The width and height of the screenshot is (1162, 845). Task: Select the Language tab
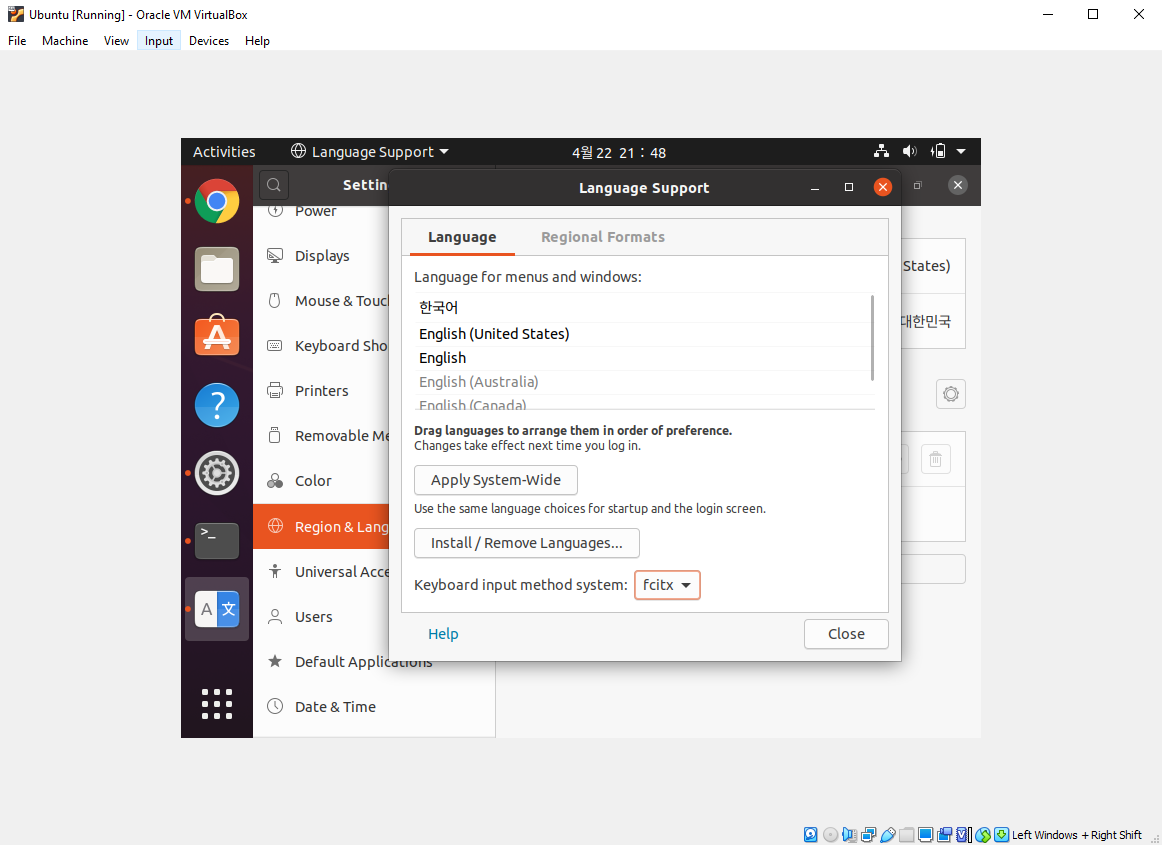point(462,237)
